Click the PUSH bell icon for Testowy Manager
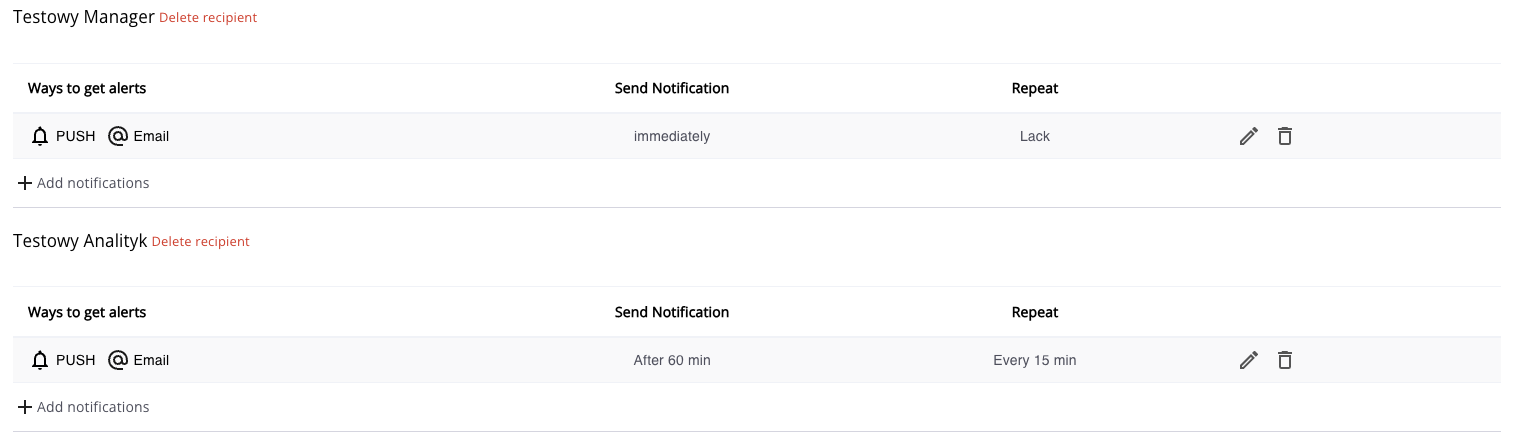Viewport: 1519px width, 442px height. point(40,136)
